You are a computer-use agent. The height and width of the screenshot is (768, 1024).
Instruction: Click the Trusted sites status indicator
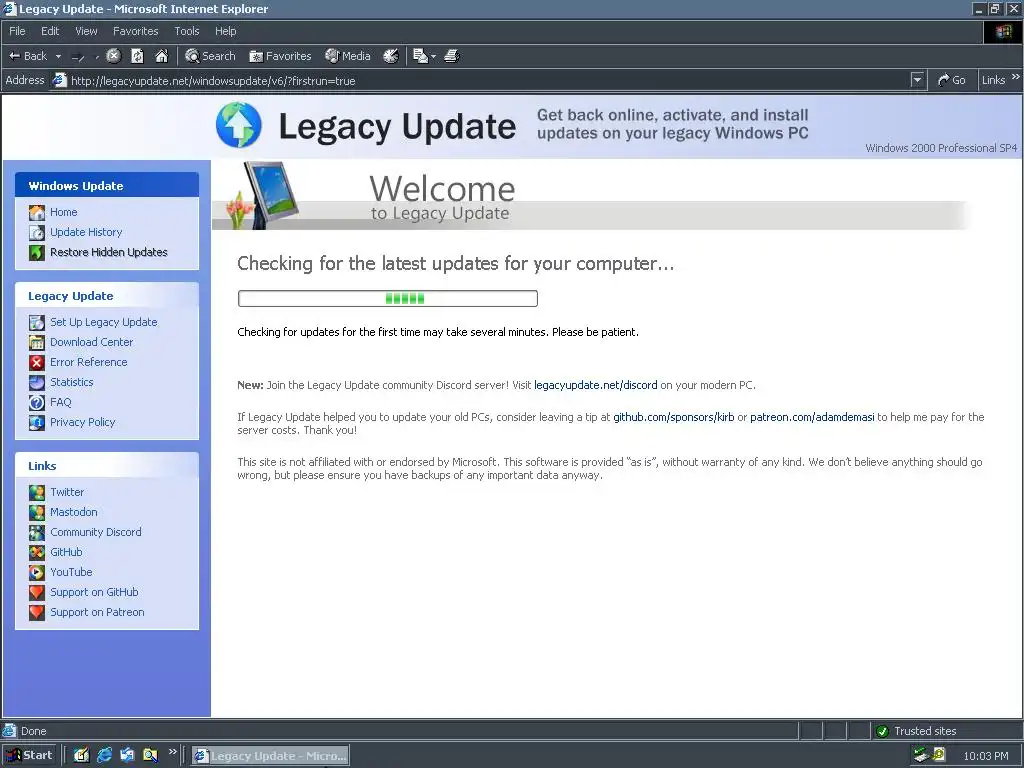[916, 731]
